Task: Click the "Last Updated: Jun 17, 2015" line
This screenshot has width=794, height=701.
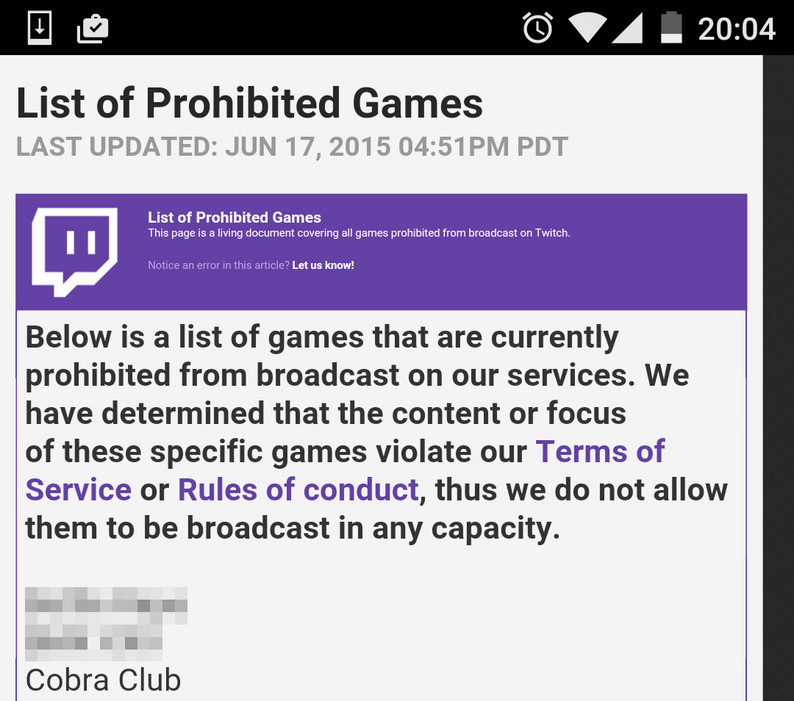Action: point(292,147)
